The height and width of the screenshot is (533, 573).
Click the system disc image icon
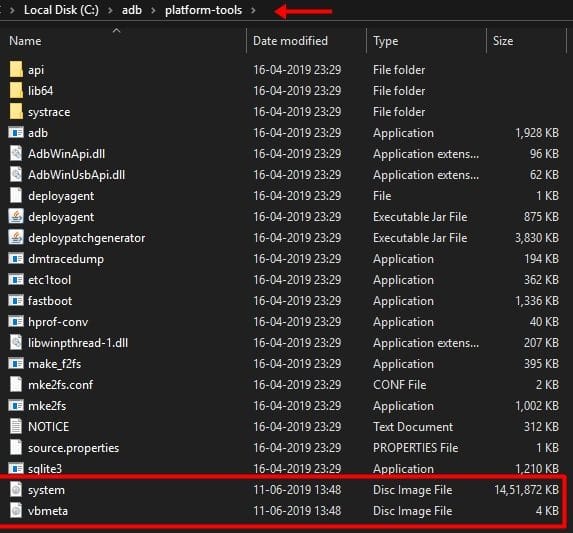[16, 490]
